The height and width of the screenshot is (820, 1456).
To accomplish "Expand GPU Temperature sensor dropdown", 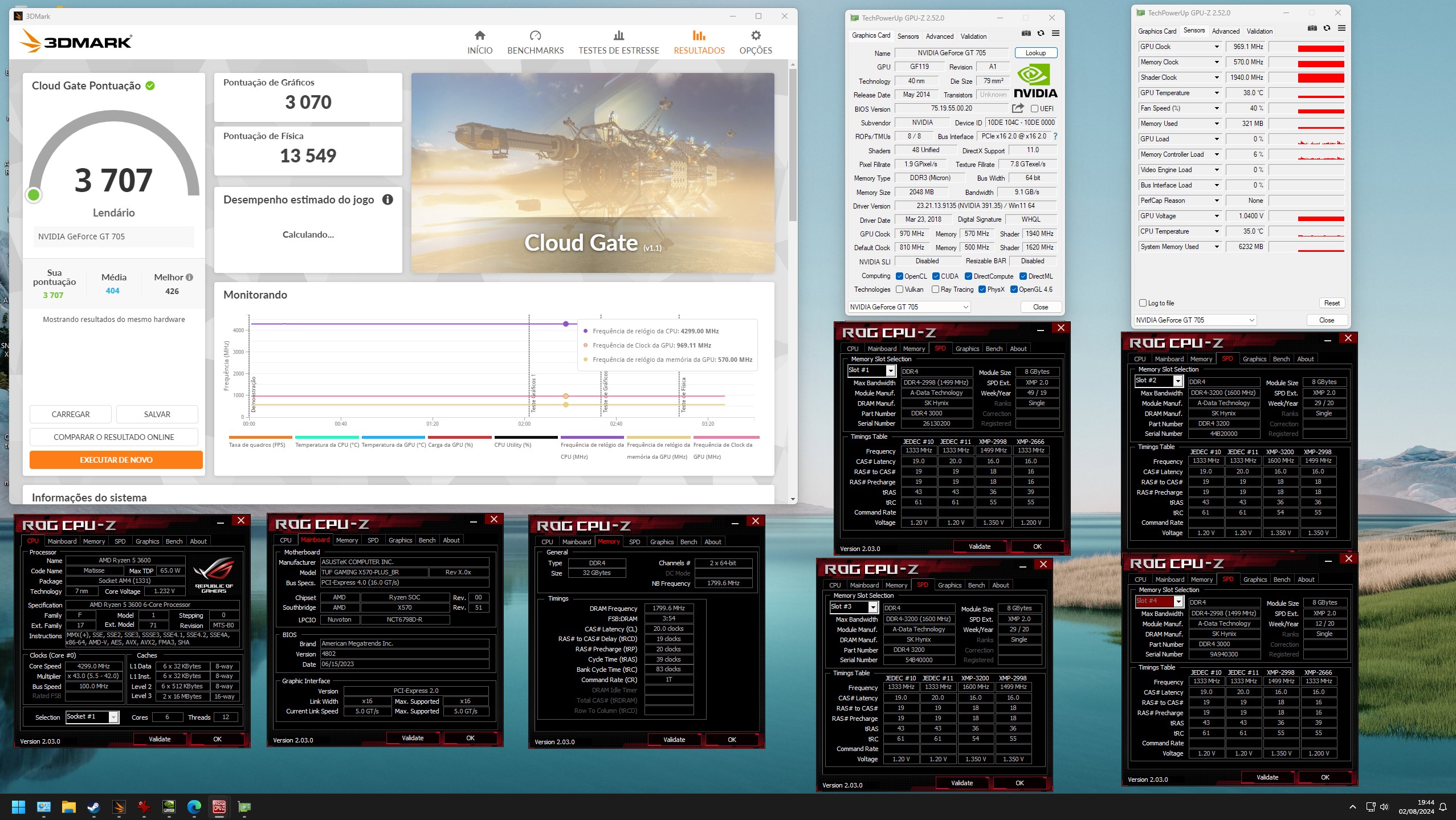I will tap(1217, 93).
